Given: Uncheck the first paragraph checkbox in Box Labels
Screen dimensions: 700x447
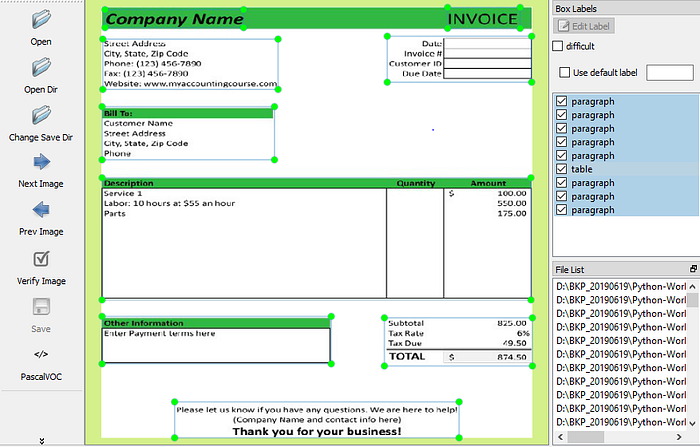Looking at the screenshot, I should click(x=562, y=101).
